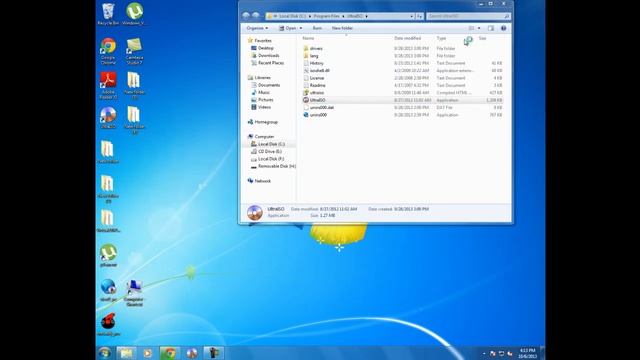
Task: Select the unins000 application file
Action: point(318,115)
